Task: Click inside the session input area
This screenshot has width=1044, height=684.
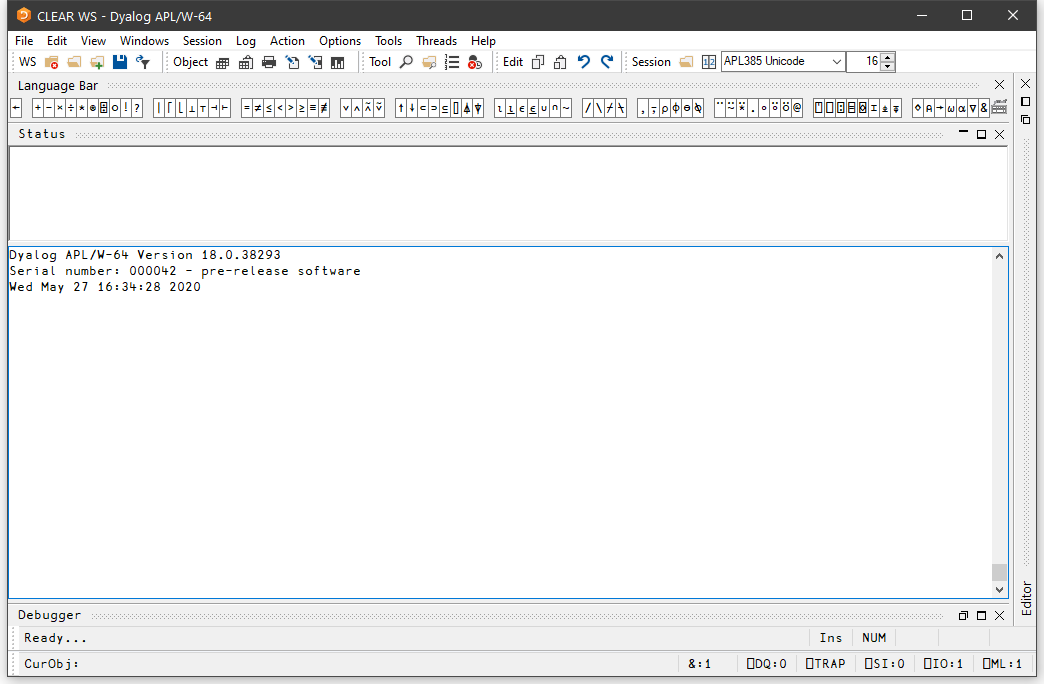Action: (x=500, y=420)
